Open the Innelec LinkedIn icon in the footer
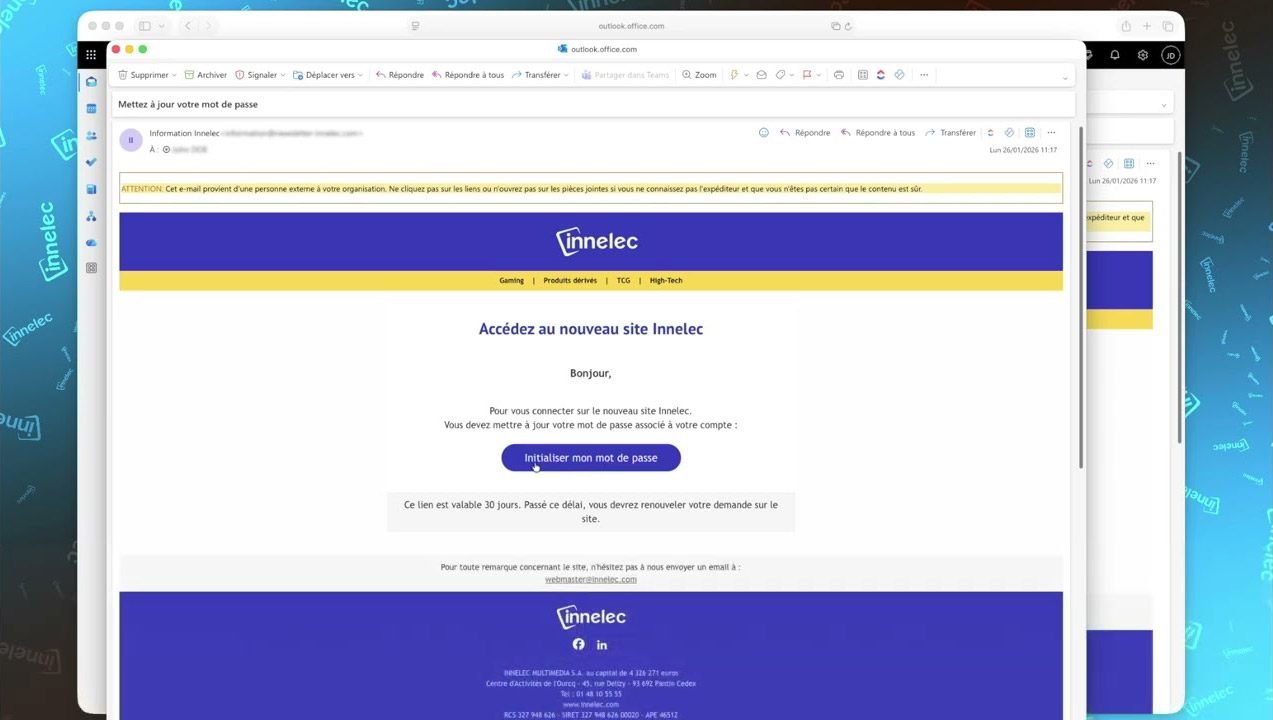Image resolution: width=1273 pixels, height=720 pixels. pos(601,645)
